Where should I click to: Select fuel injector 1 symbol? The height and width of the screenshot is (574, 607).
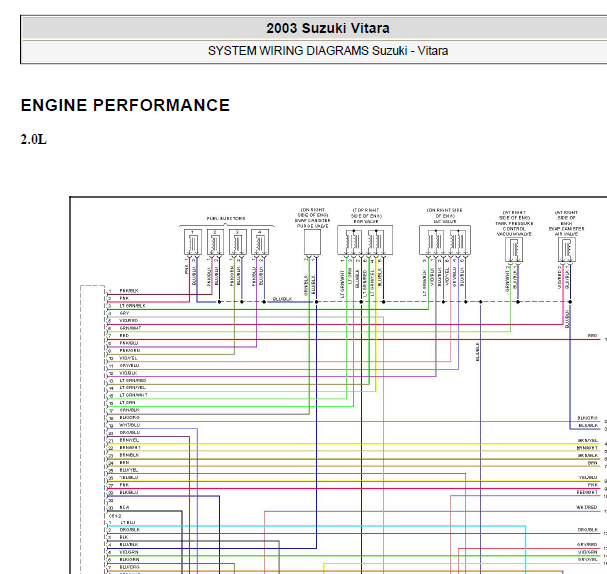pos(193,242)
